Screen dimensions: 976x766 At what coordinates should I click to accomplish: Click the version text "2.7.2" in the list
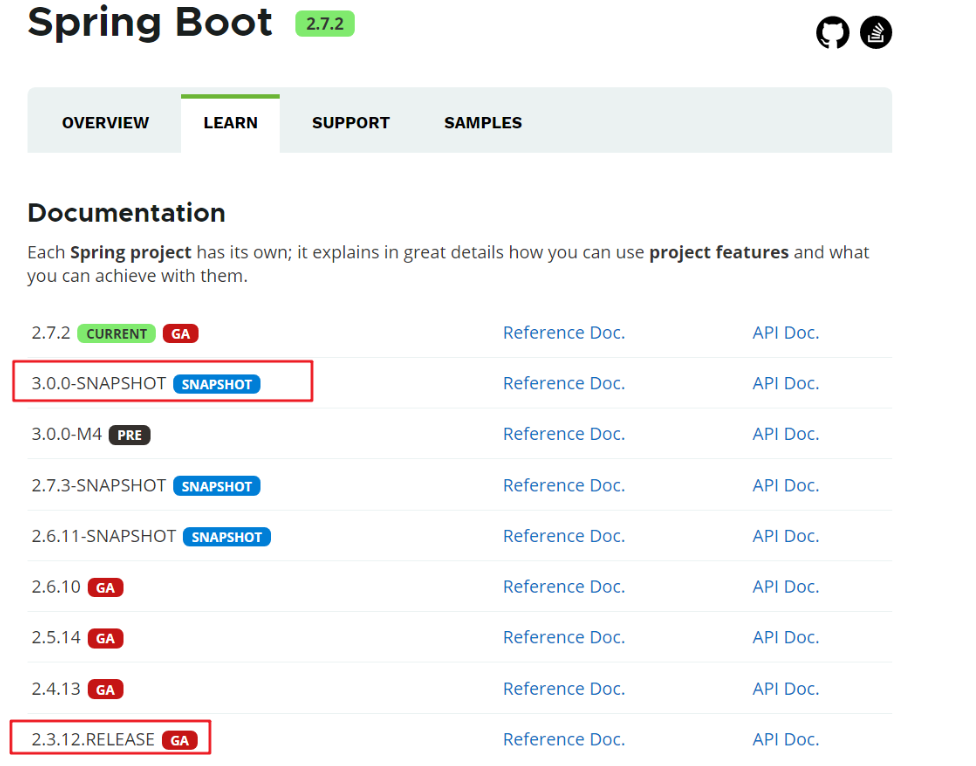click(x=51, y=333)
